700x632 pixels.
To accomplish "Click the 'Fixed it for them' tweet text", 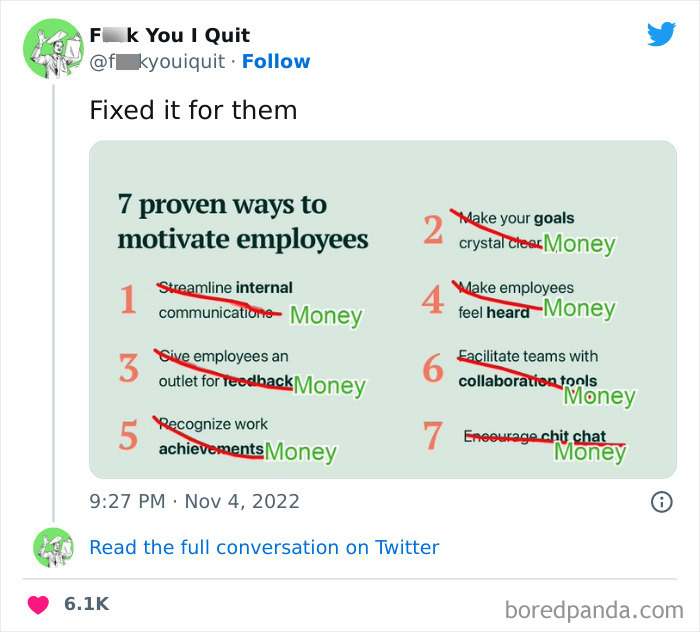I will pos(193,110).
